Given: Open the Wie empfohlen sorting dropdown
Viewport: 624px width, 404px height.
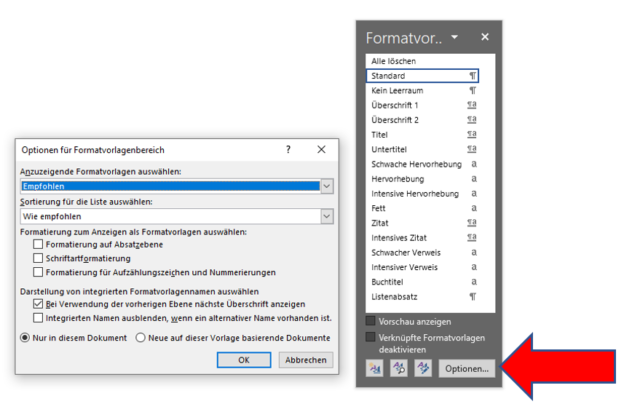Looking at the screenshot, I should (x=326, y=216).
